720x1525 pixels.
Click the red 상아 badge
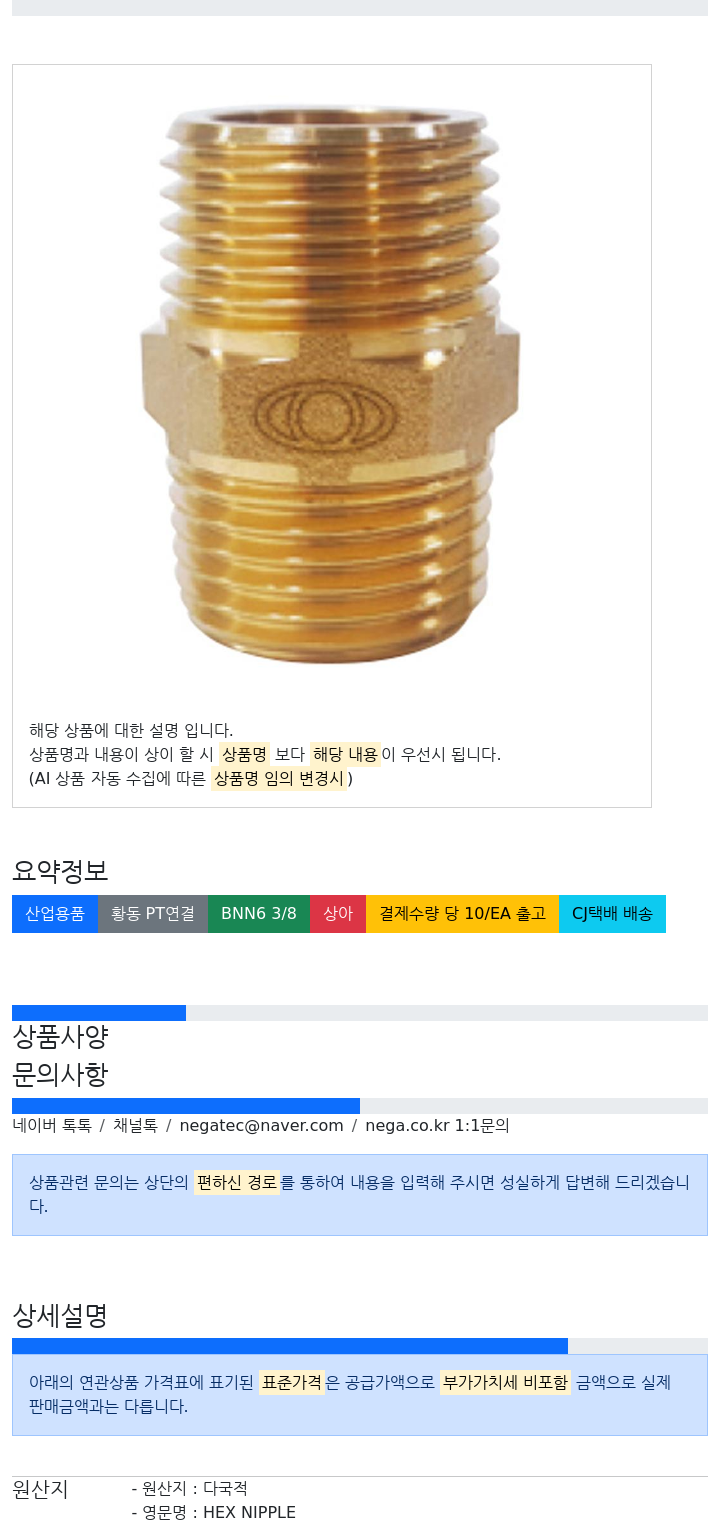338,914
